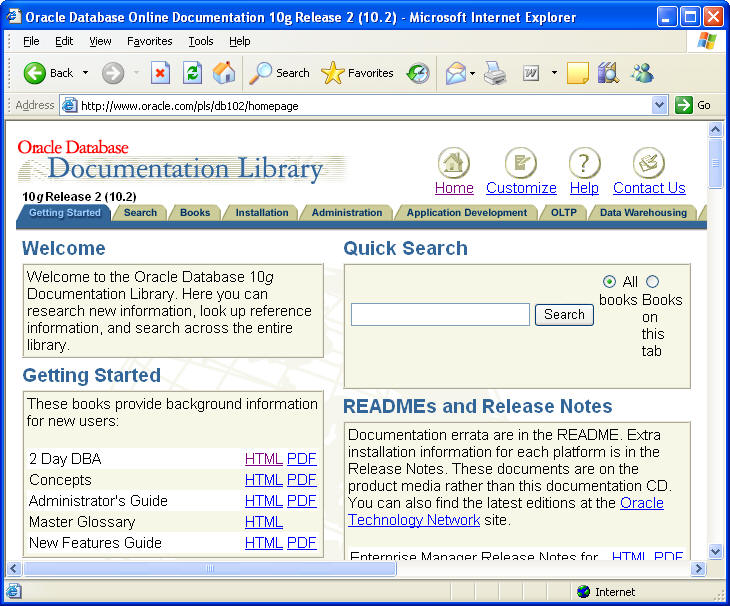Open the Favorites menu
This screenshot has width=730, height=606.
tap(149, 41)
